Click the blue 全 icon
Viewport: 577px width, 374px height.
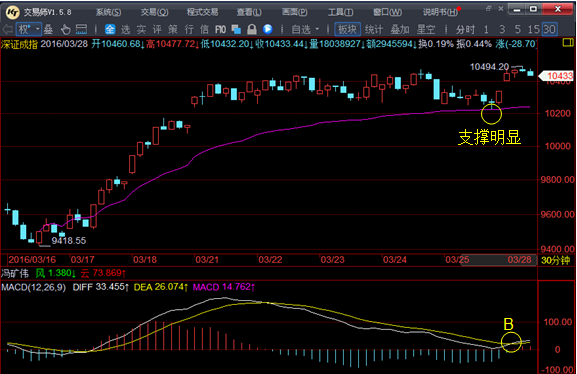110,29
